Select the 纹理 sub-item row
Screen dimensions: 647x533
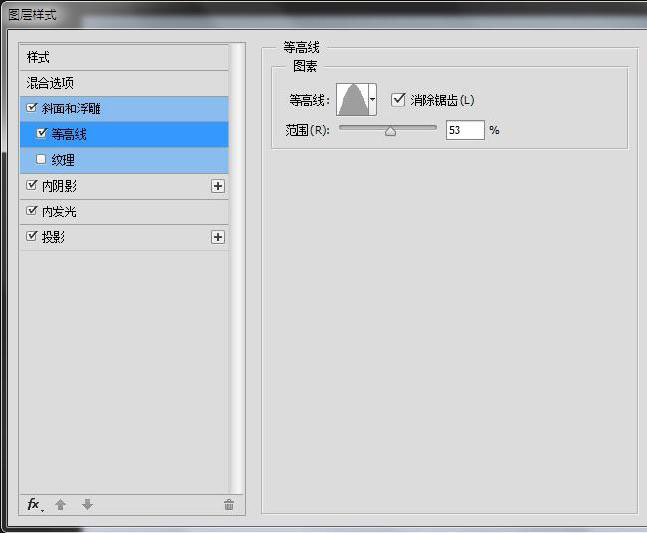(124, 160)
